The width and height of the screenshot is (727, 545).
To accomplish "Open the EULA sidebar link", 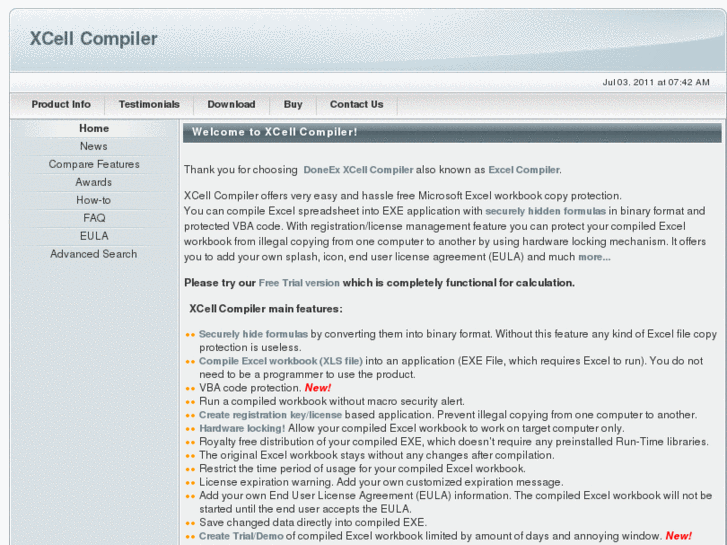I will [94, 236].
